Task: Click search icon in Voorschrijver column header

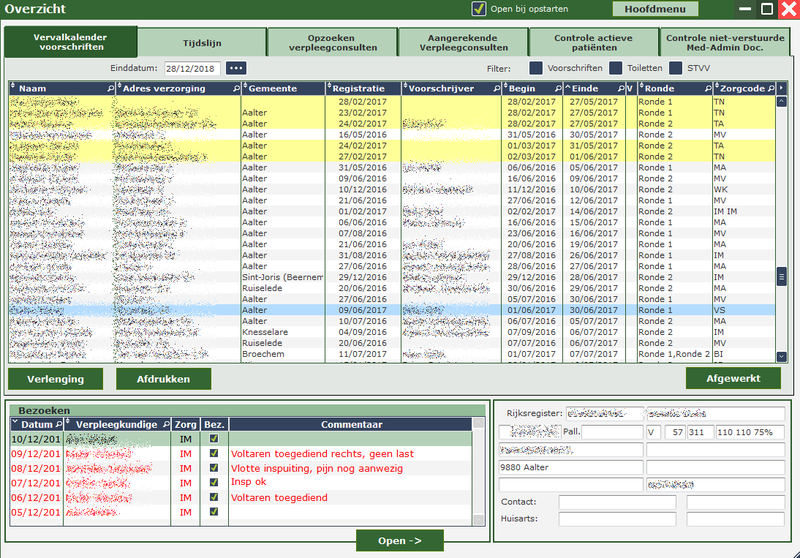Action: click(496, 89)
